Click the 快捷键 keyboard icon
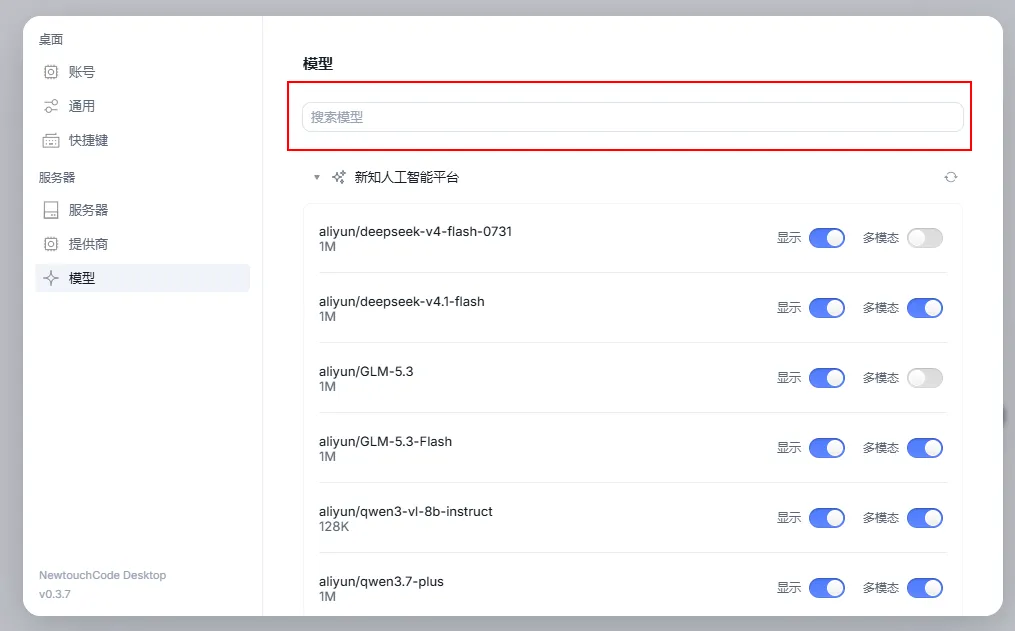1015x631 pixels. click(x=51, y=140)
